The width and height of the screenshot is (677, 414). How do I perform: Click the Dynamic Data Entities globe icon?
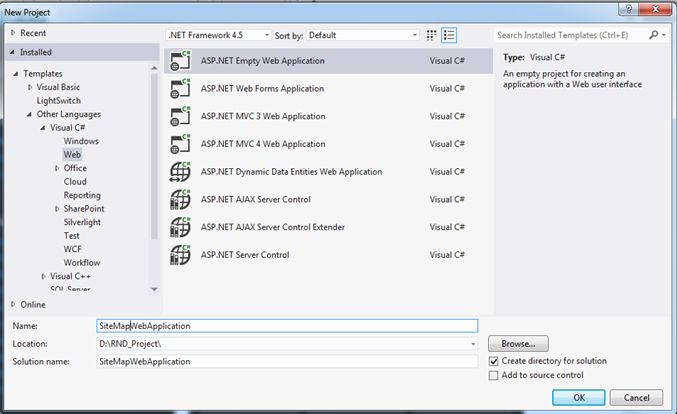coord(181,172)
